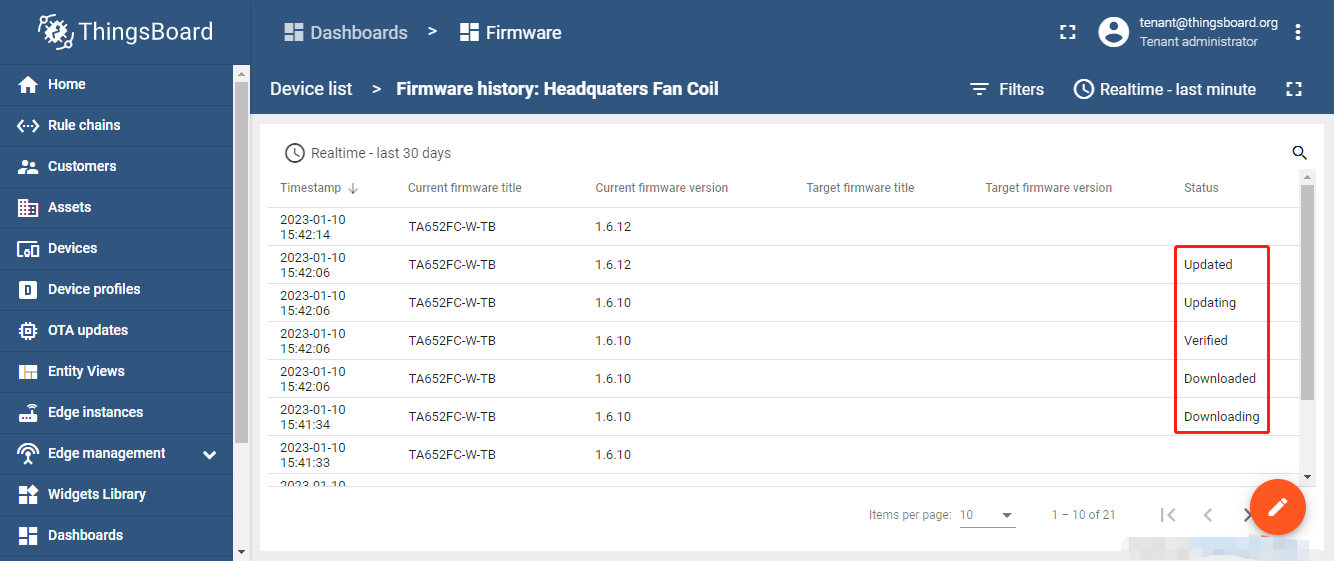Click sidebar scroll down arrow

(241, 551)
